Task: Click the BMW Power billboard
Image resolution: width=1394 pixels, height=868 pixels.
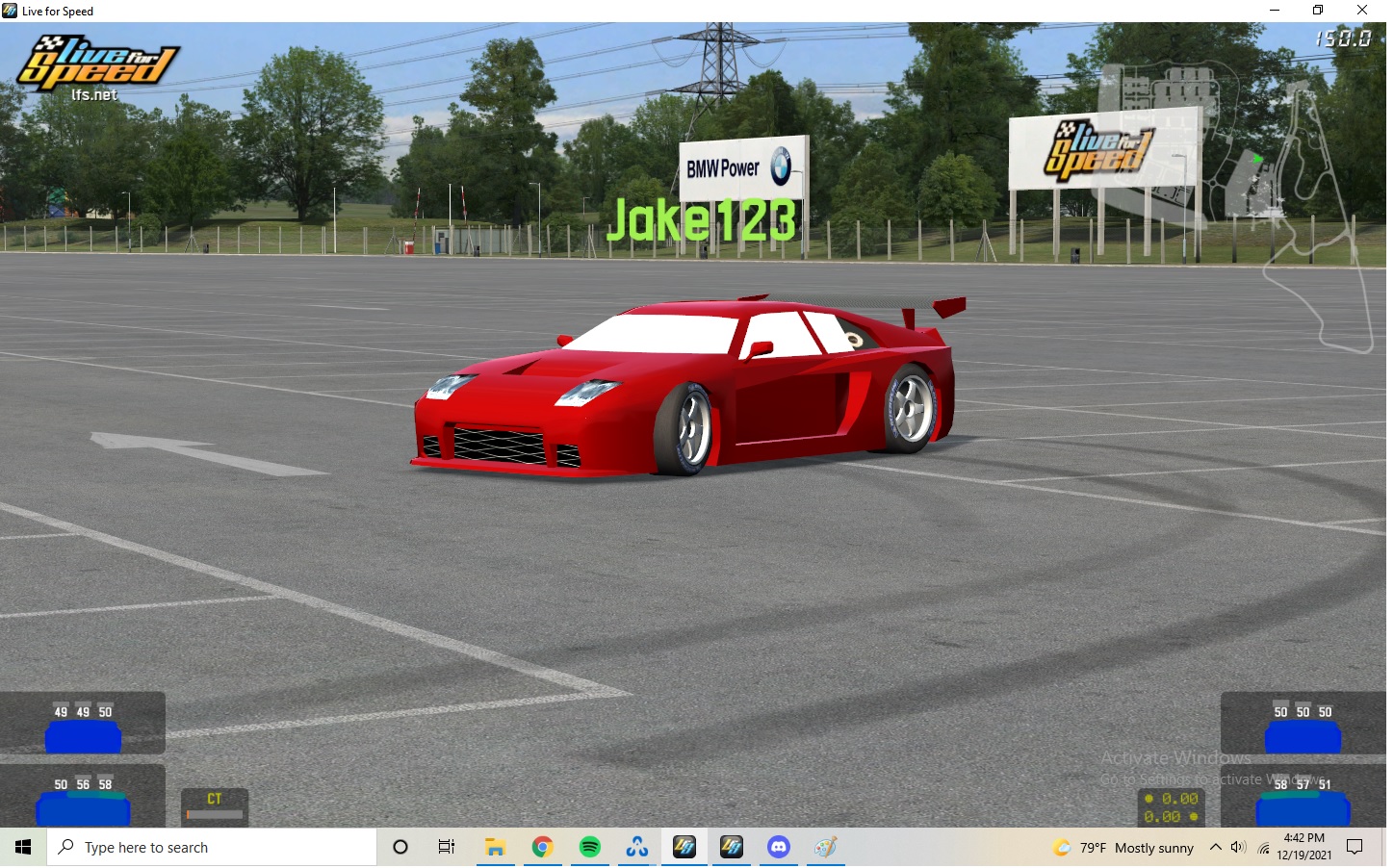Action: coord(743,168)
